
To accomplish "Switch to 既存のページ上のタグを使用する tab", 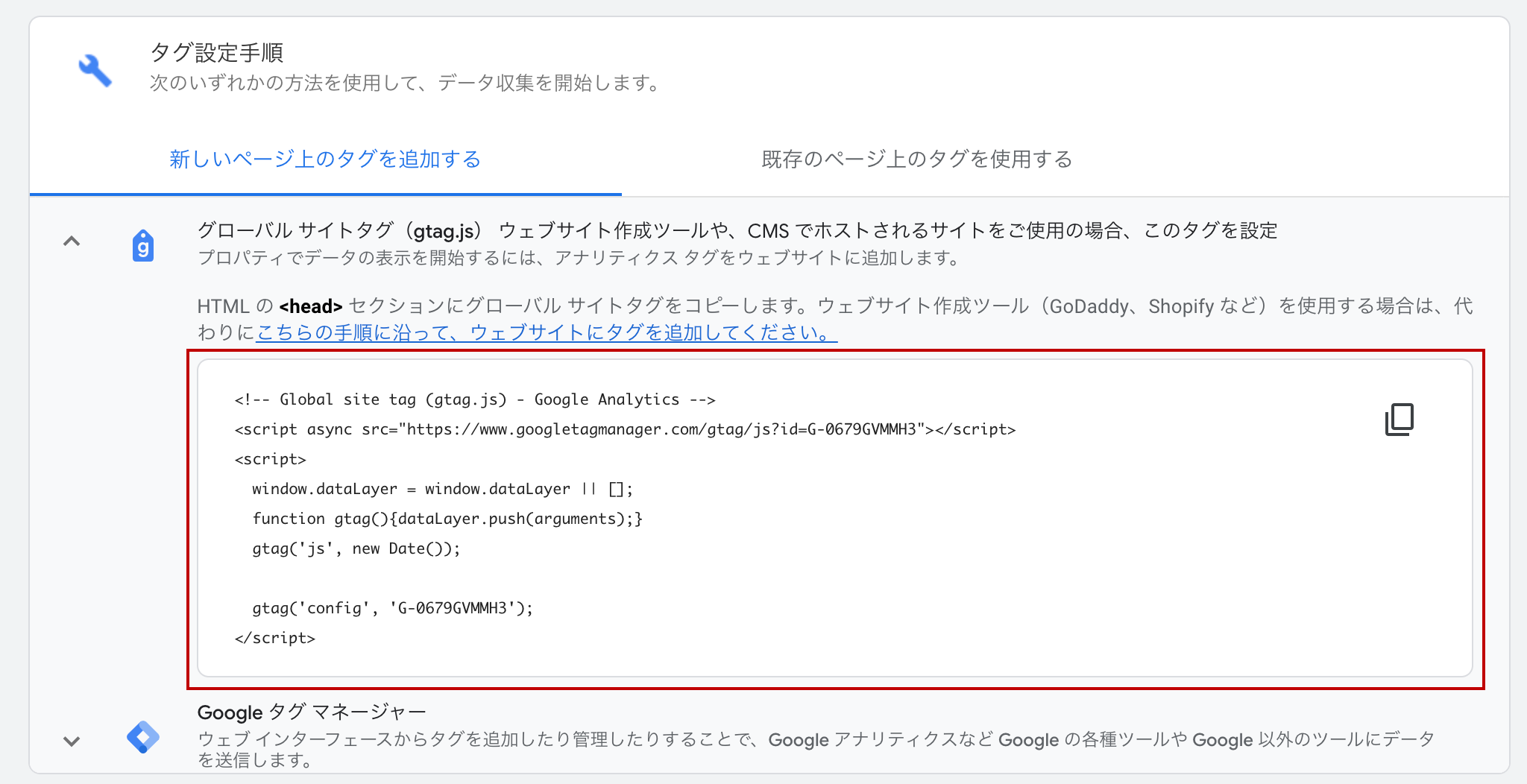I will click(x=917, y=159).
